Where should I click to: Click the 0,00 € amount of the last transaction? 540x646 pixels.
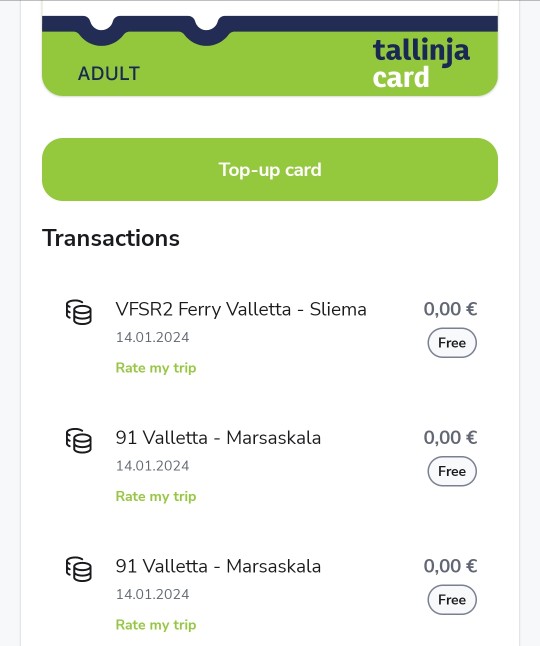(x=450, y=566)
